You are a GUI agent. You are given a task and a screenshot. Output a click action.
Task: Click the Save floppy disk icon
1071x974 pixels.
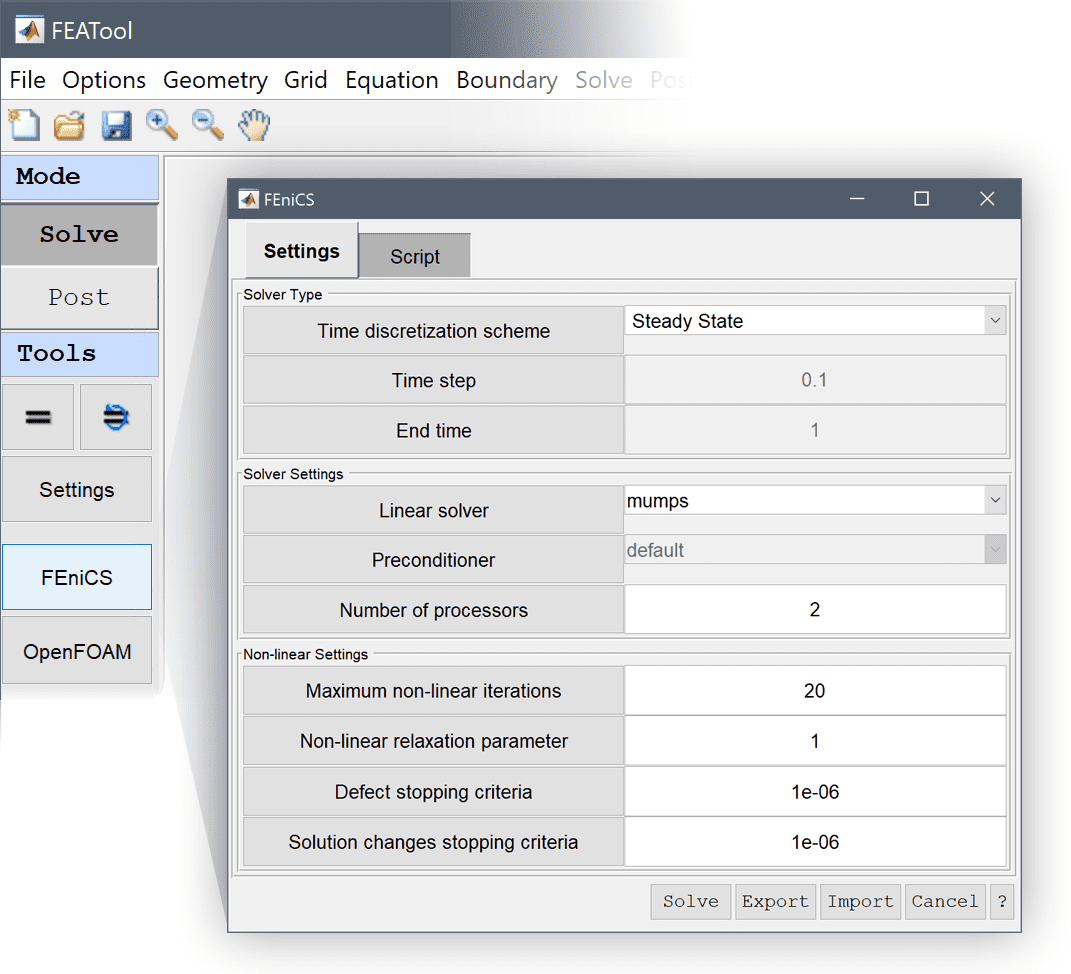(116, 126)
